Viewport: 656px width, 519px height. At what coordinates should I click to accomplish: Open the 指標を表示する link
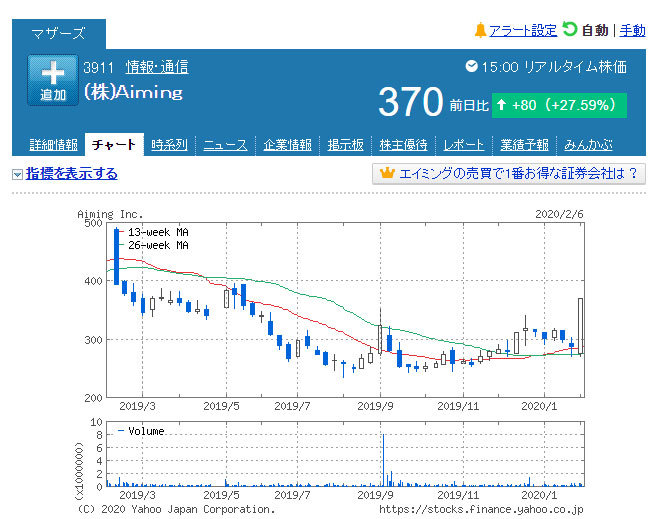[72, 174]
